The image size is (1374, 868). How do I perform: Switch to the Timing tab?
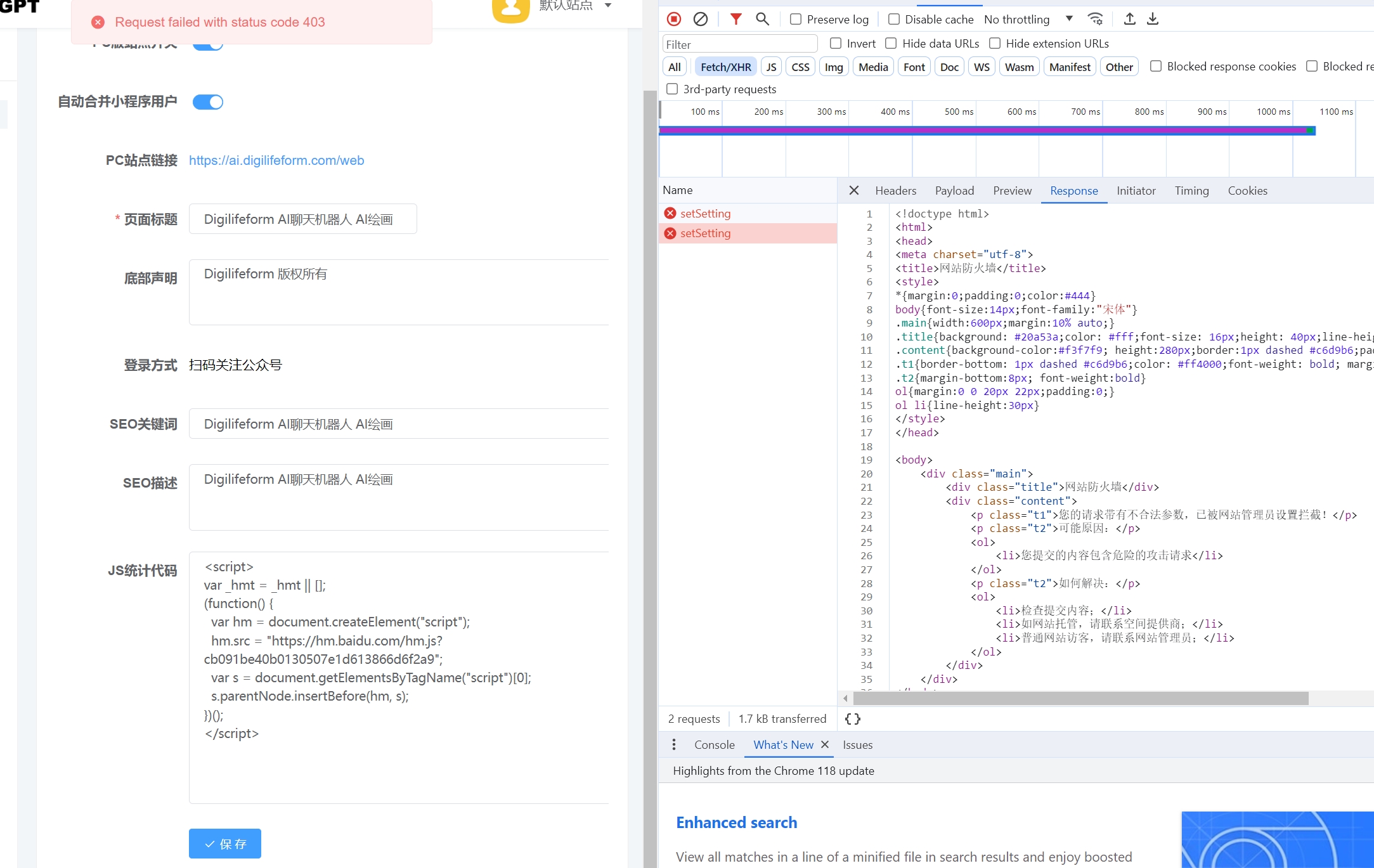click(1191, 190)
